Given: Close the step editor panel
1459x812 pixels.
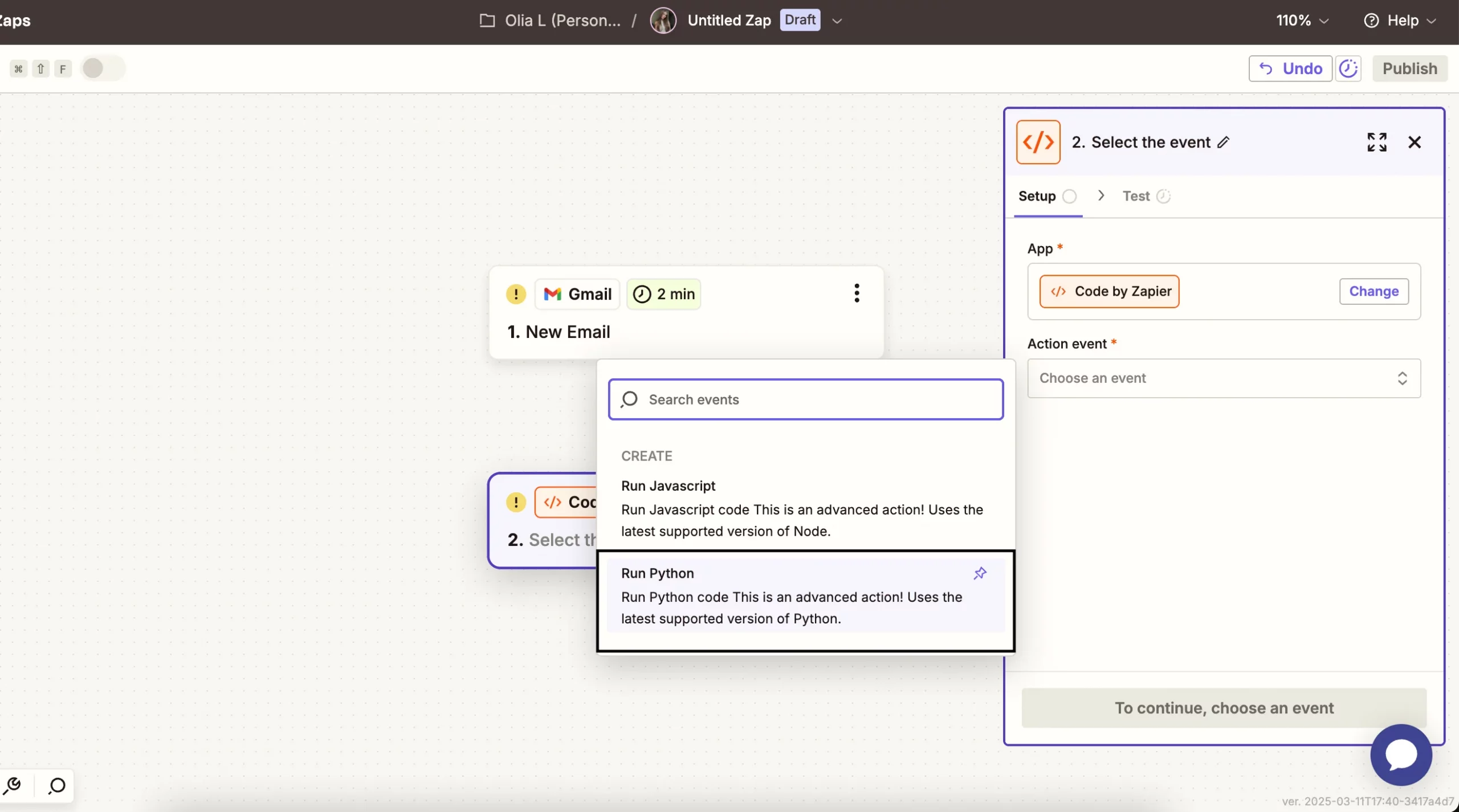Looking at the screenshot, I should coord(1415,142).
